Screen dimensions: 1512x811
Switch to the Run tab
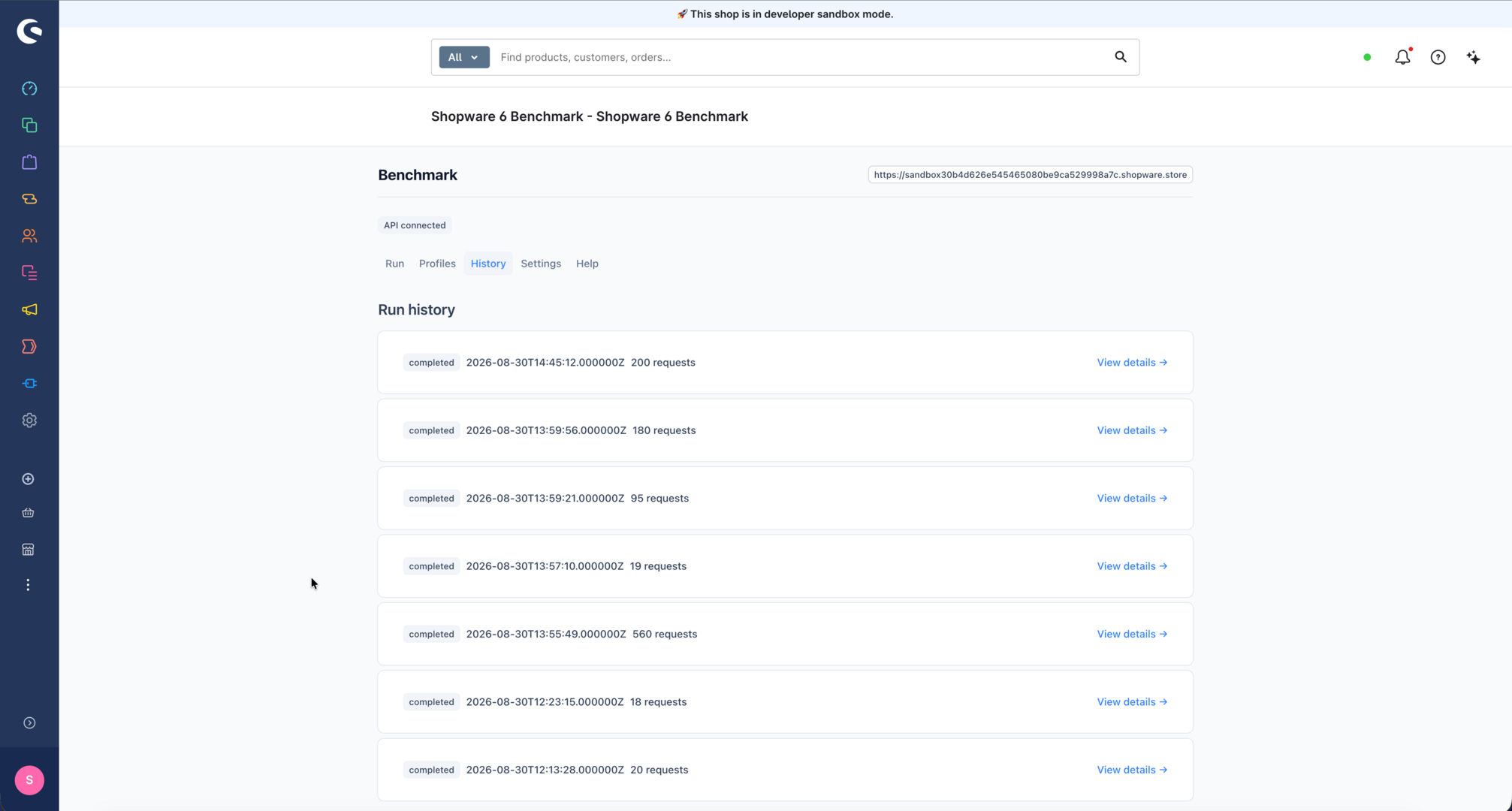(394, 264)
